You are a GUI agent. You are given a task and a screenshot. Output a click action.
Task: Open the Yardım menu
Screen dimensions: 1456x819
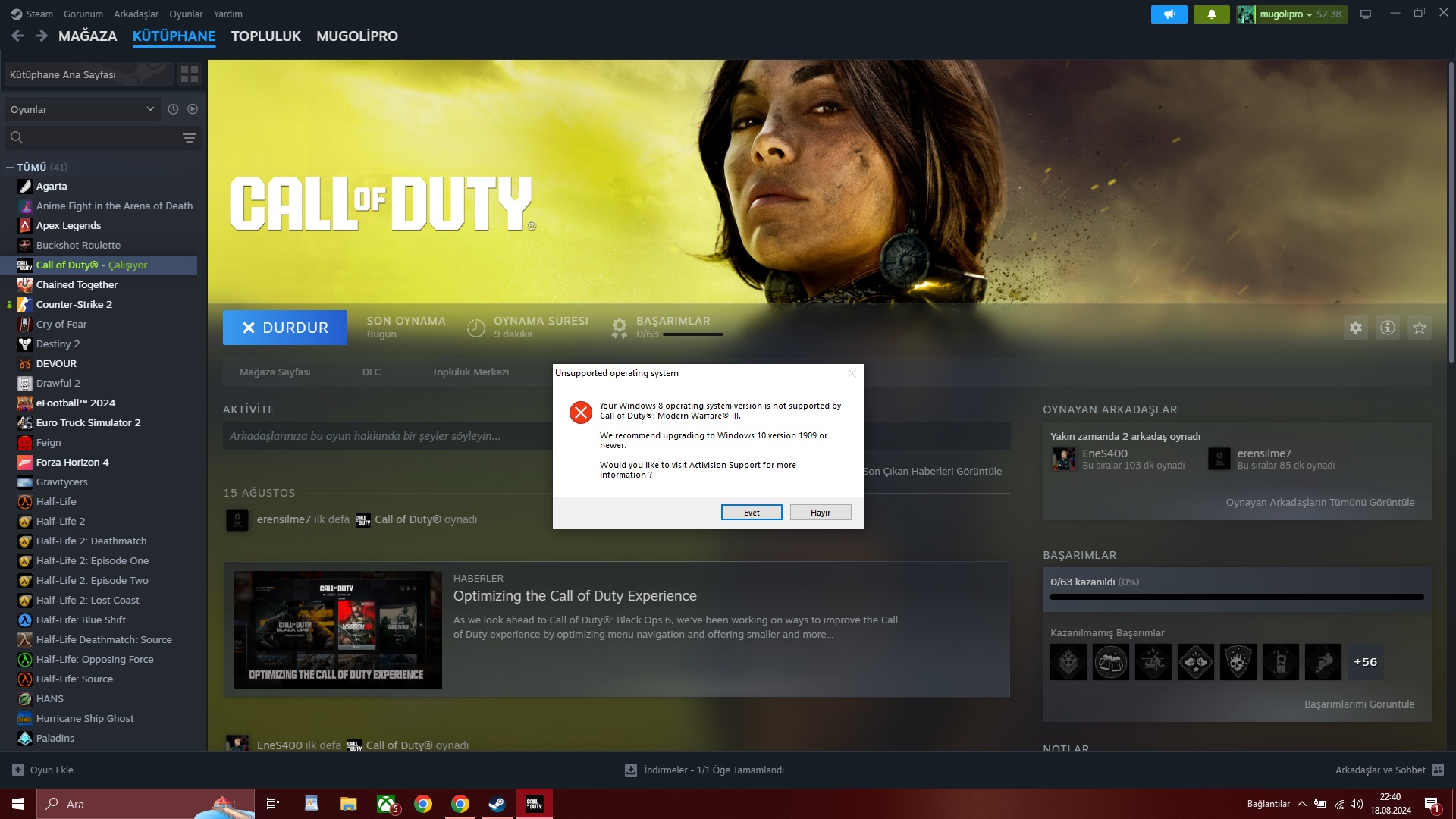coord(228,14)
